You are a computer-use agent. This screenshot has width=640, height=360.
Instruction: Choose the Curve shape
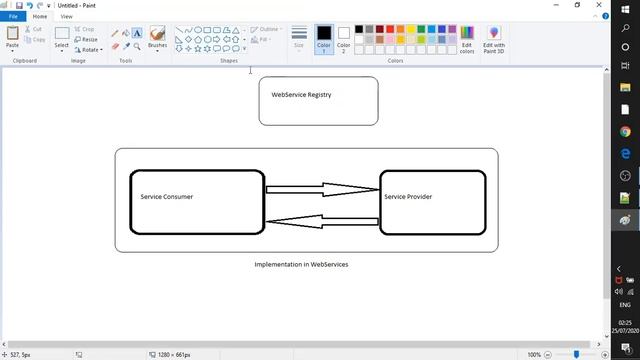pos(188,30)
